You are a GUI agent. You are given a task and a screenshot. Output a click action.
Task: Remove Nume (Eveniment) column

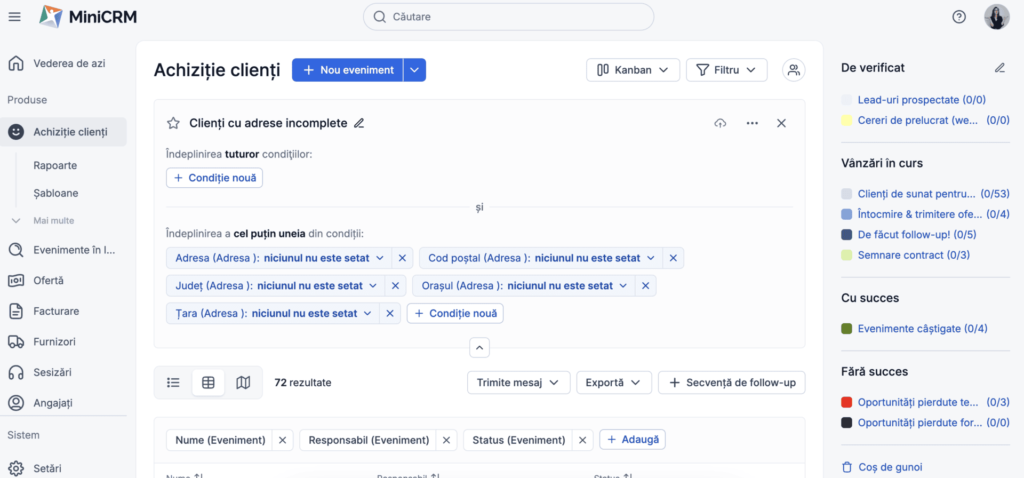[282, 440]
